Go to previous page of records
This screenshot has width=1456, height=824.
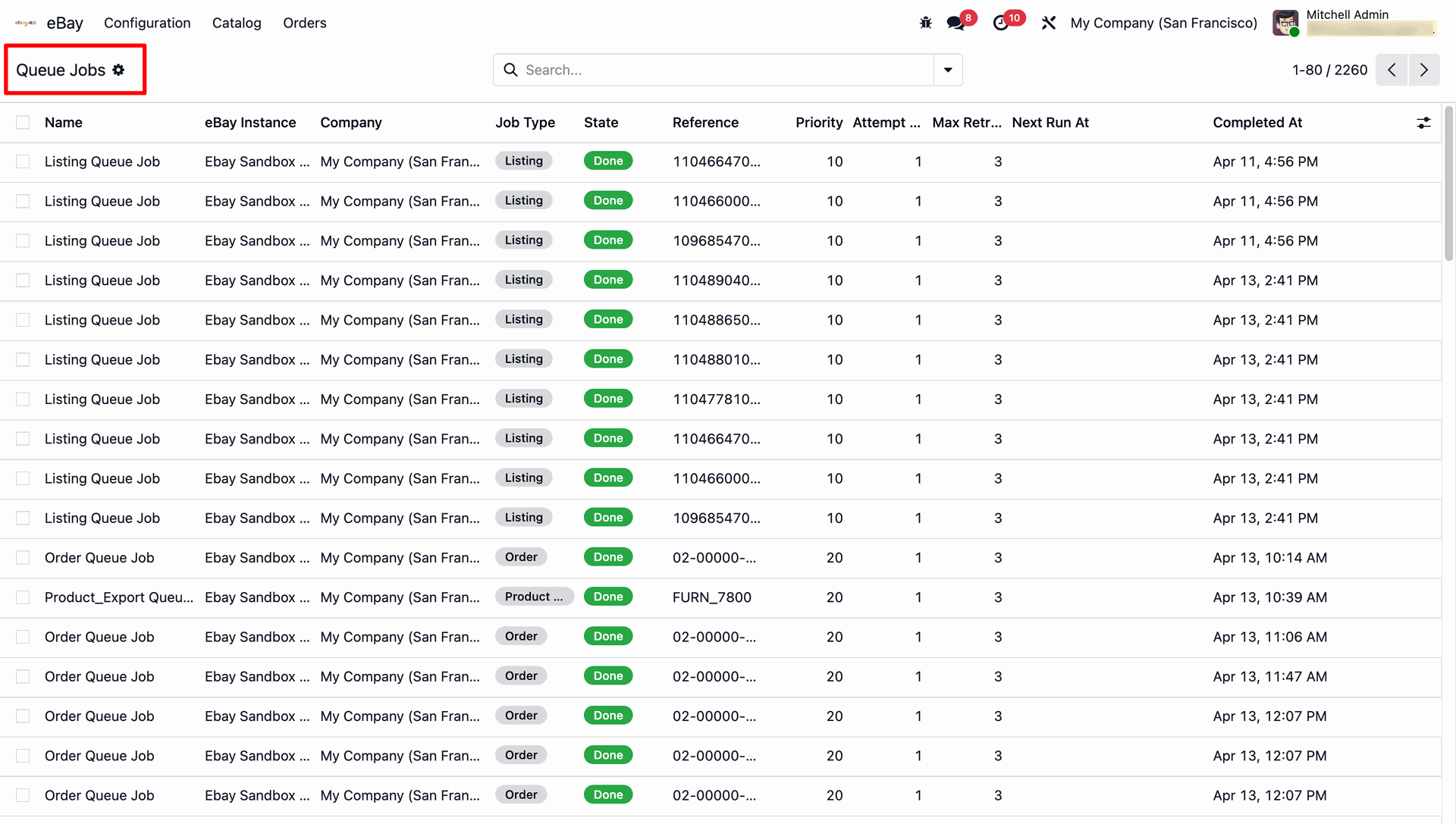(1392, 70)
